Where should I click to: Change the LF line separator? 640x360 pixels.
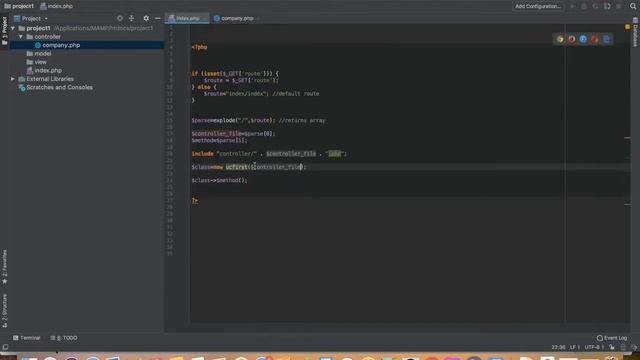pyautogui.click(x=575, y=347)
